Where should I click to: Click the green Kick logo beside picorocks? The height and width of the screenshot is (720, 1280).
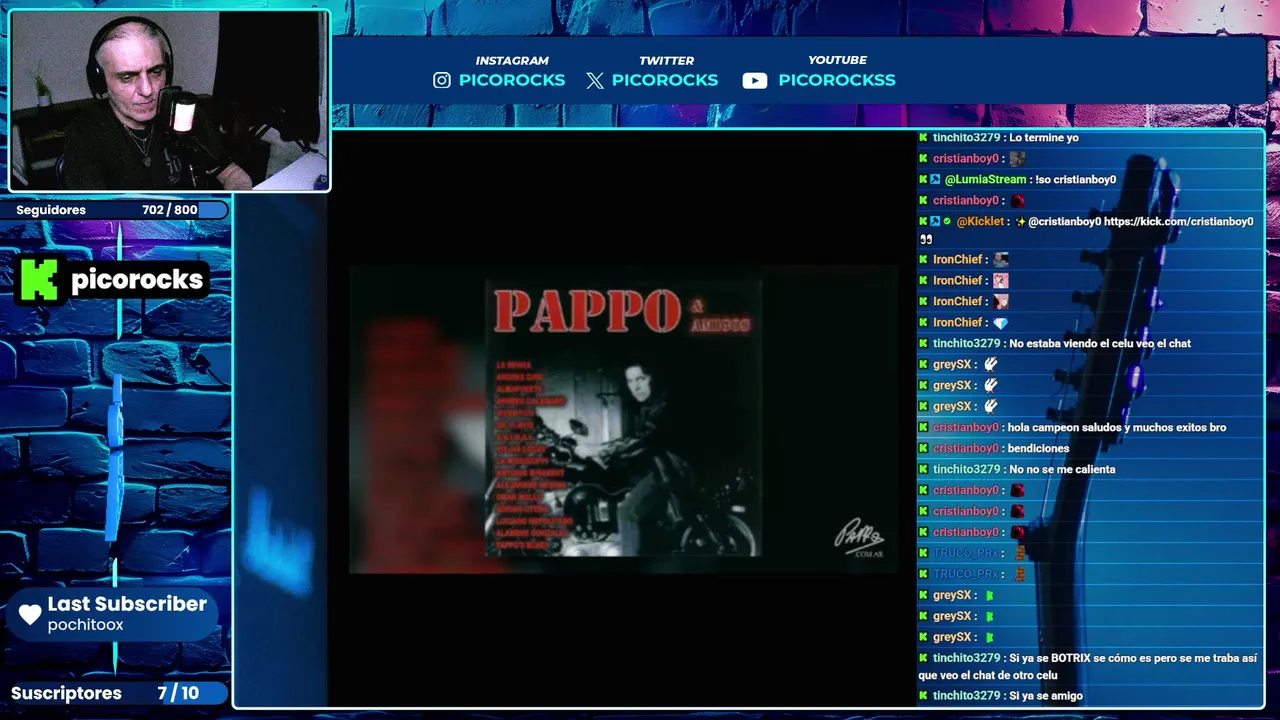click(x=40, y=279)
